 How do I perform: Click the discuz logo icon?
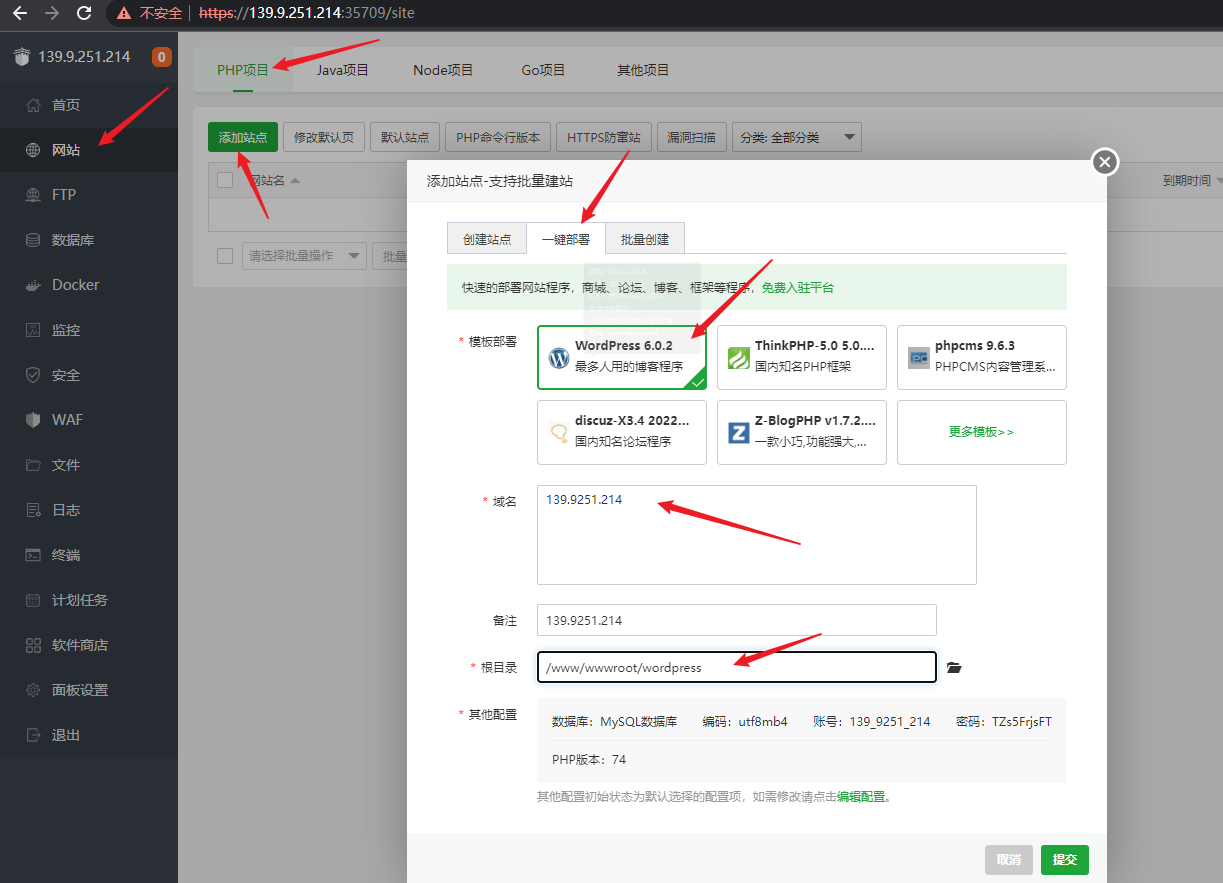click(559, 433)
